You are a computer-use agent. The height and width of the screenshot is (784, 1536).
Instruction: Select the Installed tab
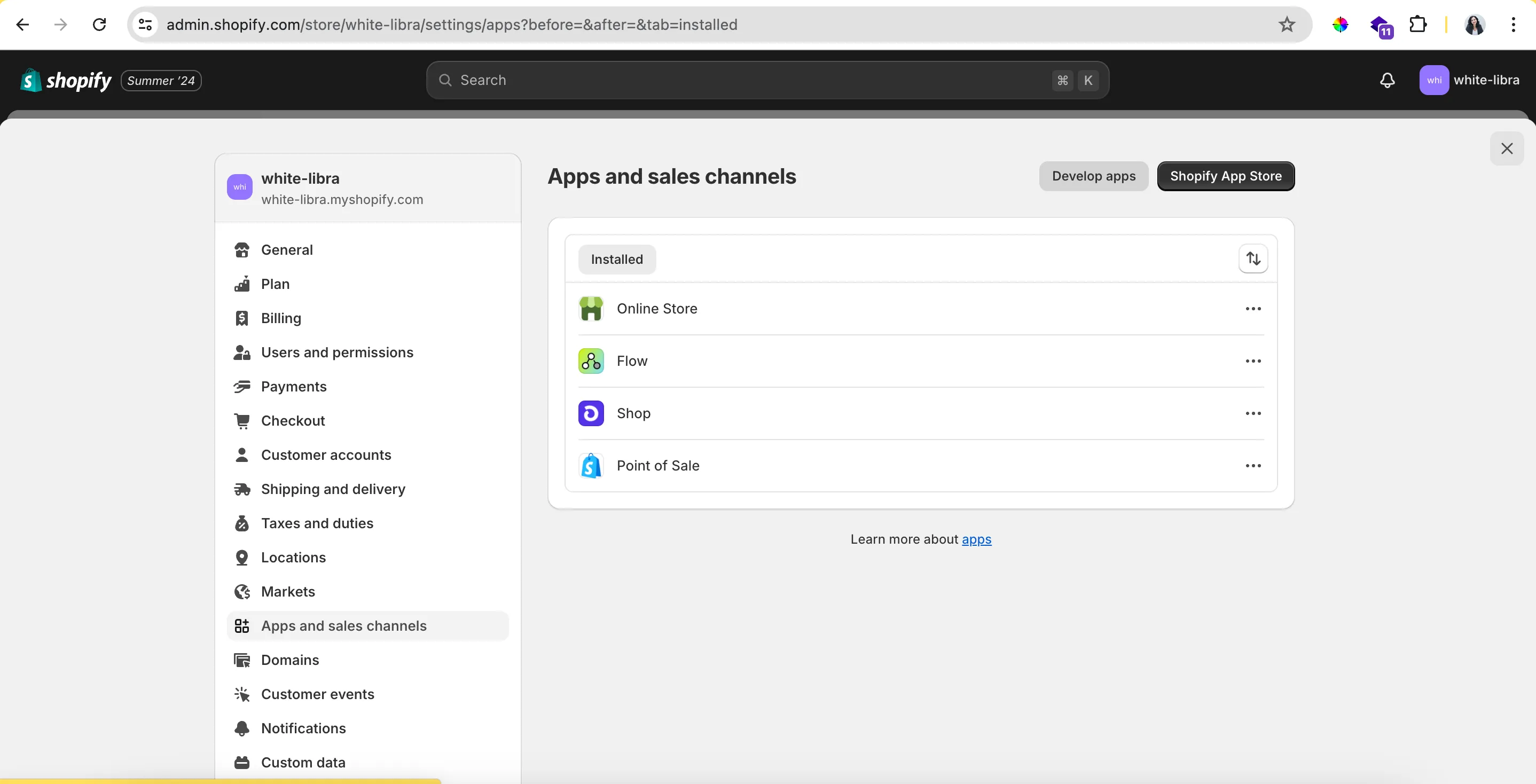click(617, 259)
